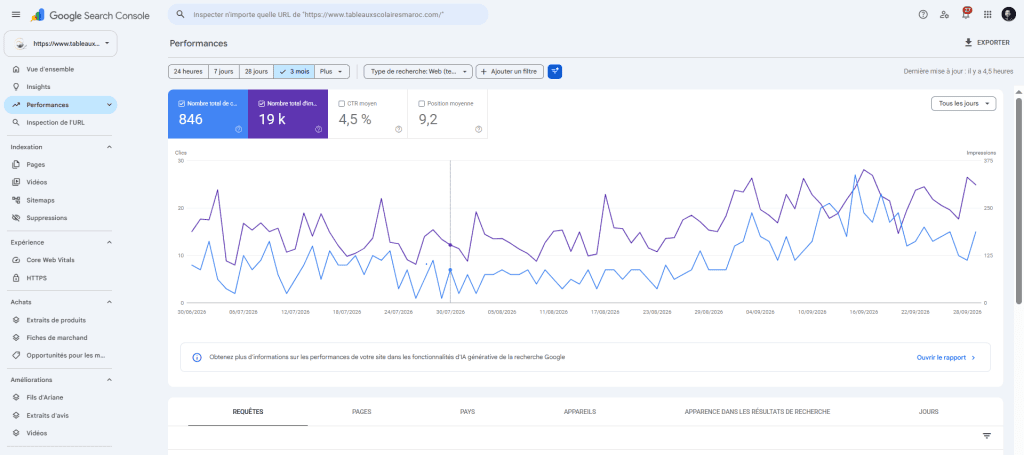This screenshot has height=455, width=1024.
Task: Open the property selector dropdown
Action: coord(61,44)
